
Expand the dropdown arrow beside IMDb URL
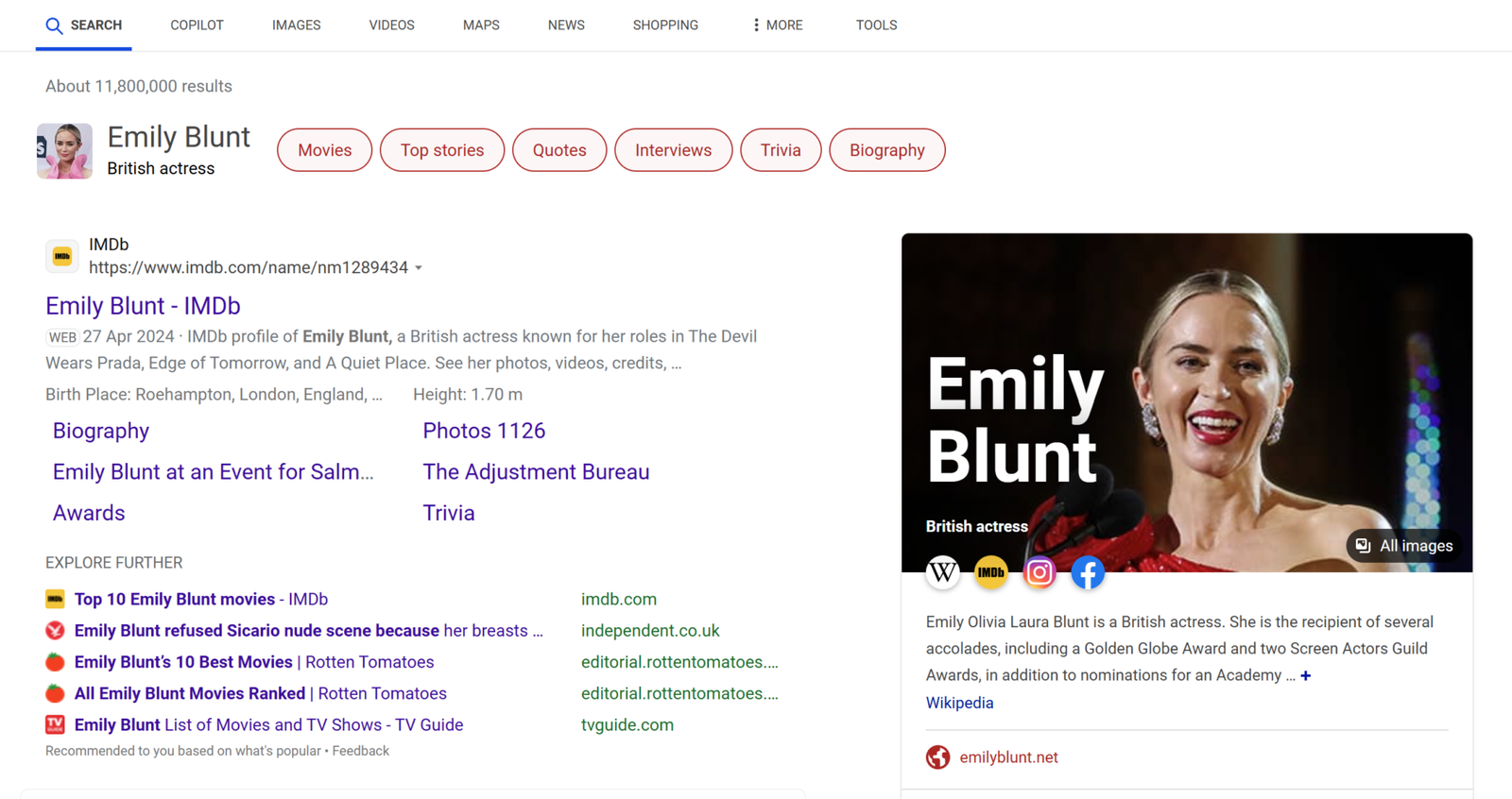tap(419, 268)
